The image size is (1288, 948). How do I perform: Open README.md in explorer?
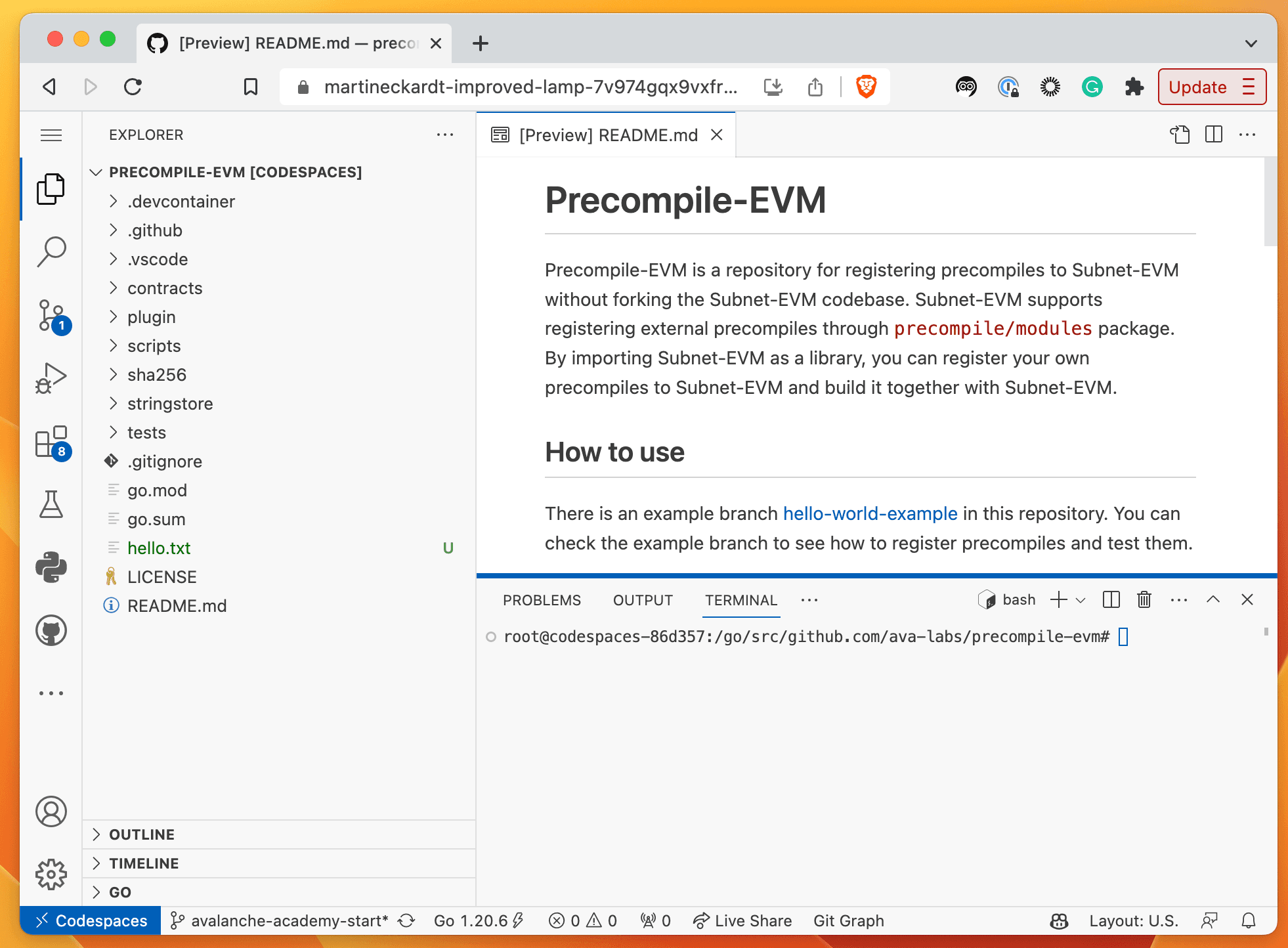click(x=177, y=605)
